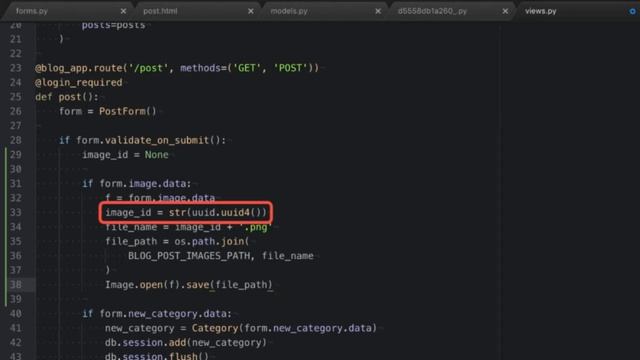Screen dimensions: 640x360
Task: Click 'Image.open(f).save(file_path)' on line 38
Action: [189, 285]
